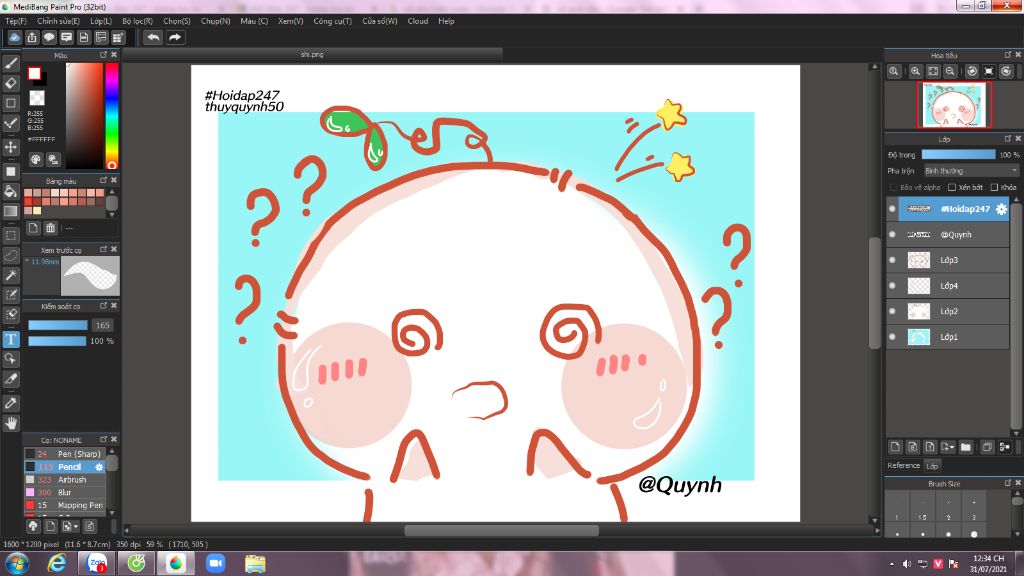
Task: Enable Bảo vệ alpha checkbox
Action: click(x=893, y=187)
